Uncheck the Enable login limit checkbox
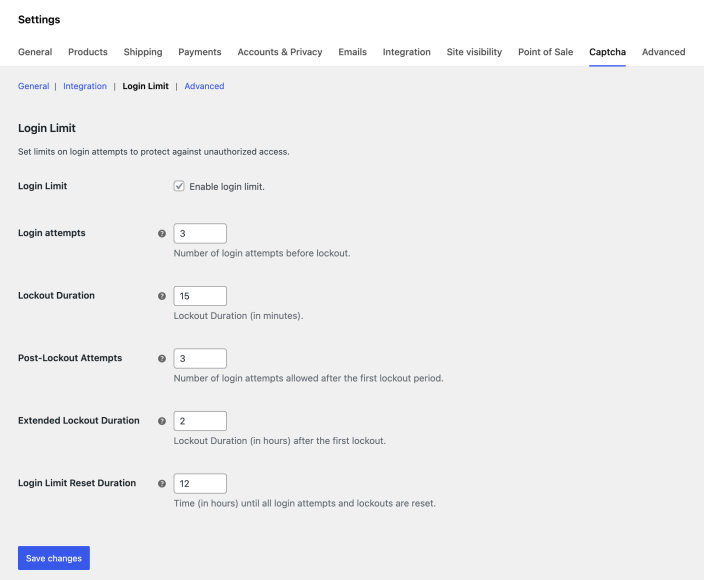 pyautogui.click(x=179, y=186)
